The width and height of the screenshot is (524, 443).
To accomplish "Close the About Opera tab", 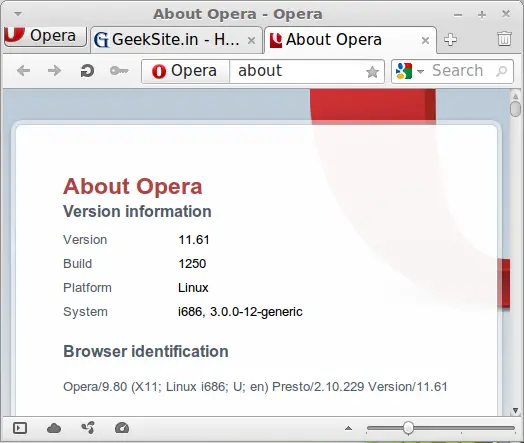I will (425, 41).
